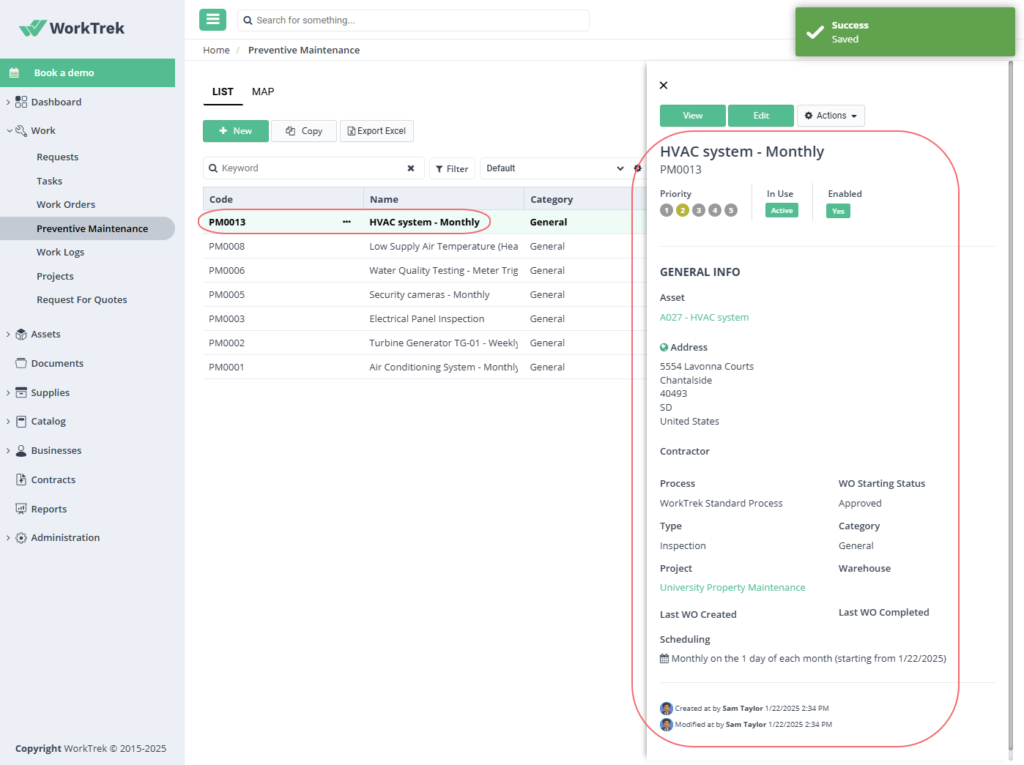Open University Property Maintenance project link
The height and width of the screenshot is (765, 1024).
click(732, 587)
